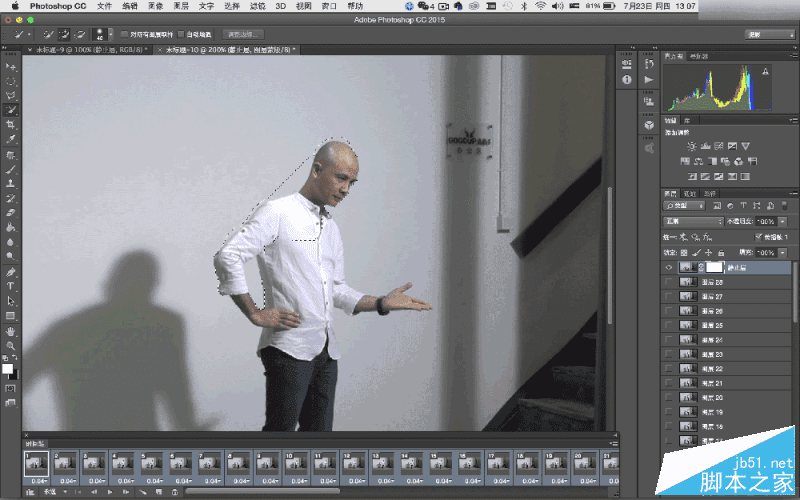Pick the Eyedropper tool
This screenshot has height=500, width=800.
(x=10, y=139)
